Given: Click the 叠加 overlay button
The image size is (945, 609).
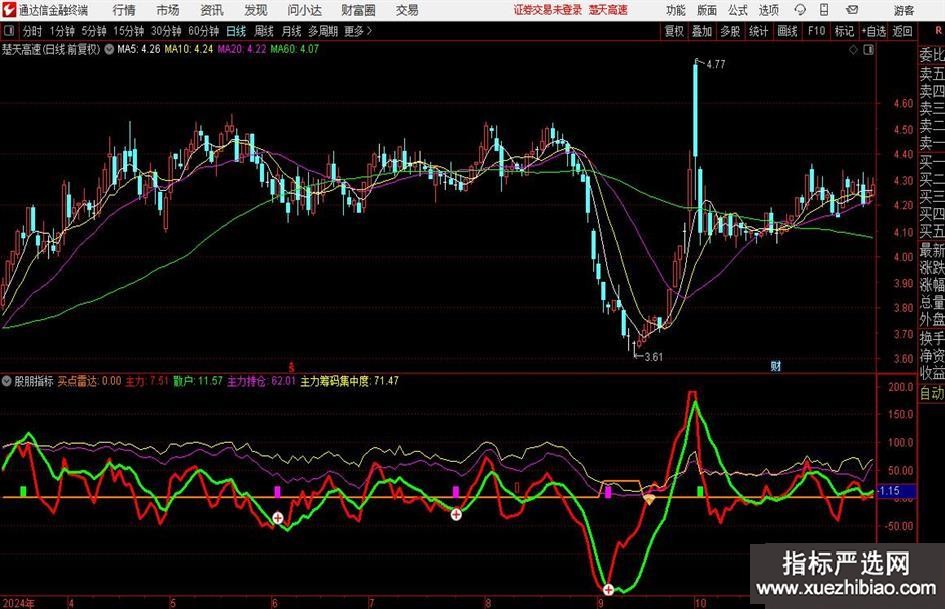Looking at the screenshot, I should click(702, 31).
